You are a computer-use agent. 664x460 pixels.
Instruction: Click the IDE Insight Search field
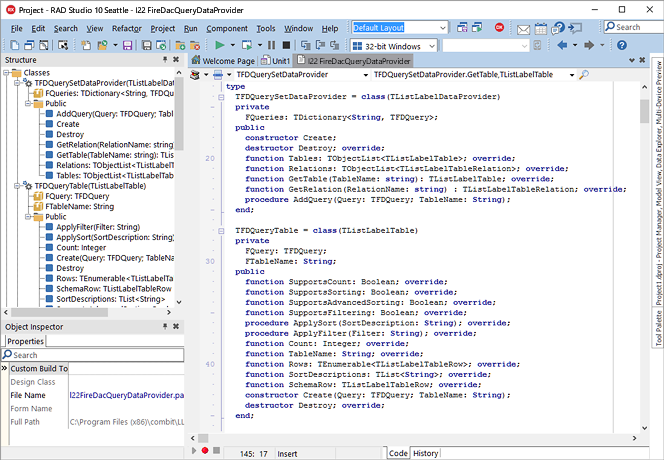(634, 27)
